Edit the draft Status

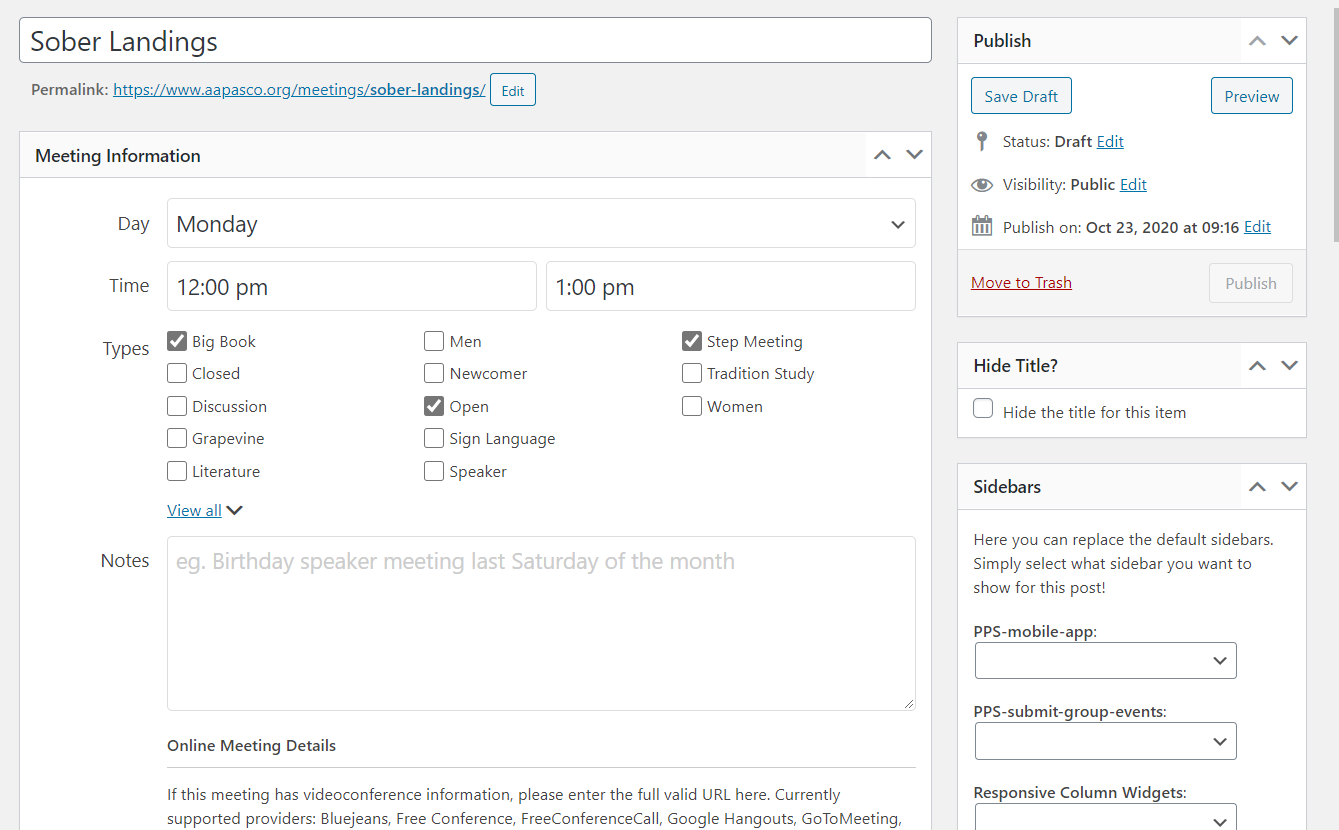click(1110, 142)
